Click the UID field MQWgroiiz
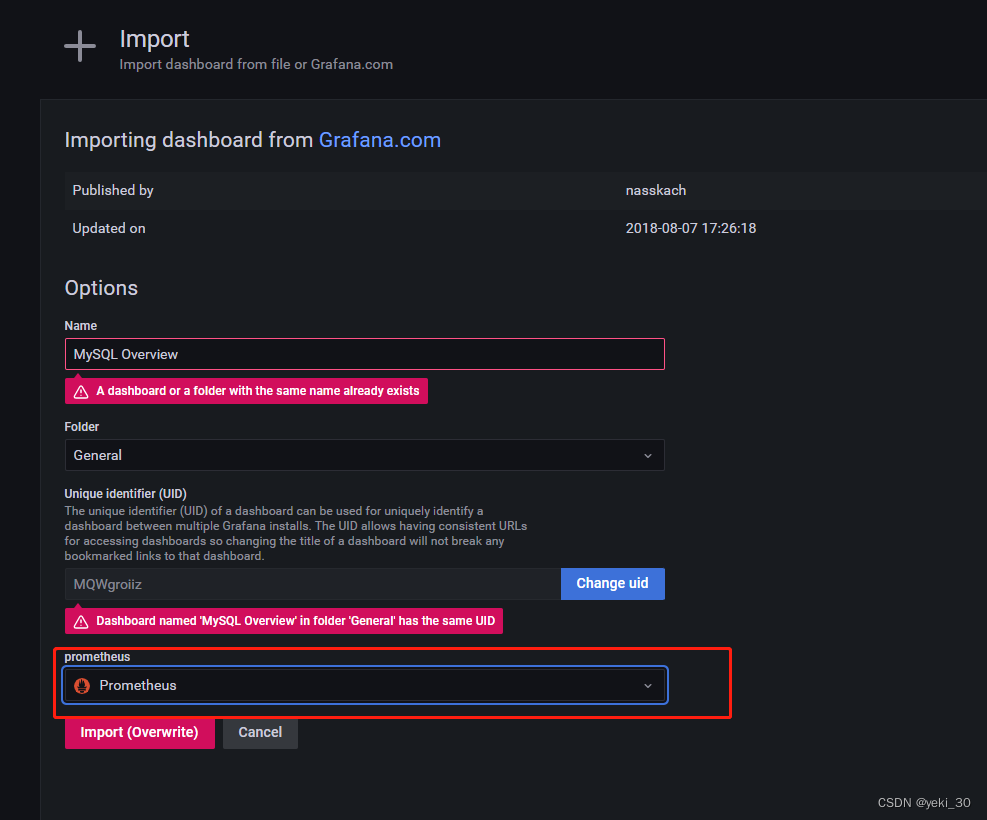The height and width of the screenshot is (820, 987). (313, 584)
